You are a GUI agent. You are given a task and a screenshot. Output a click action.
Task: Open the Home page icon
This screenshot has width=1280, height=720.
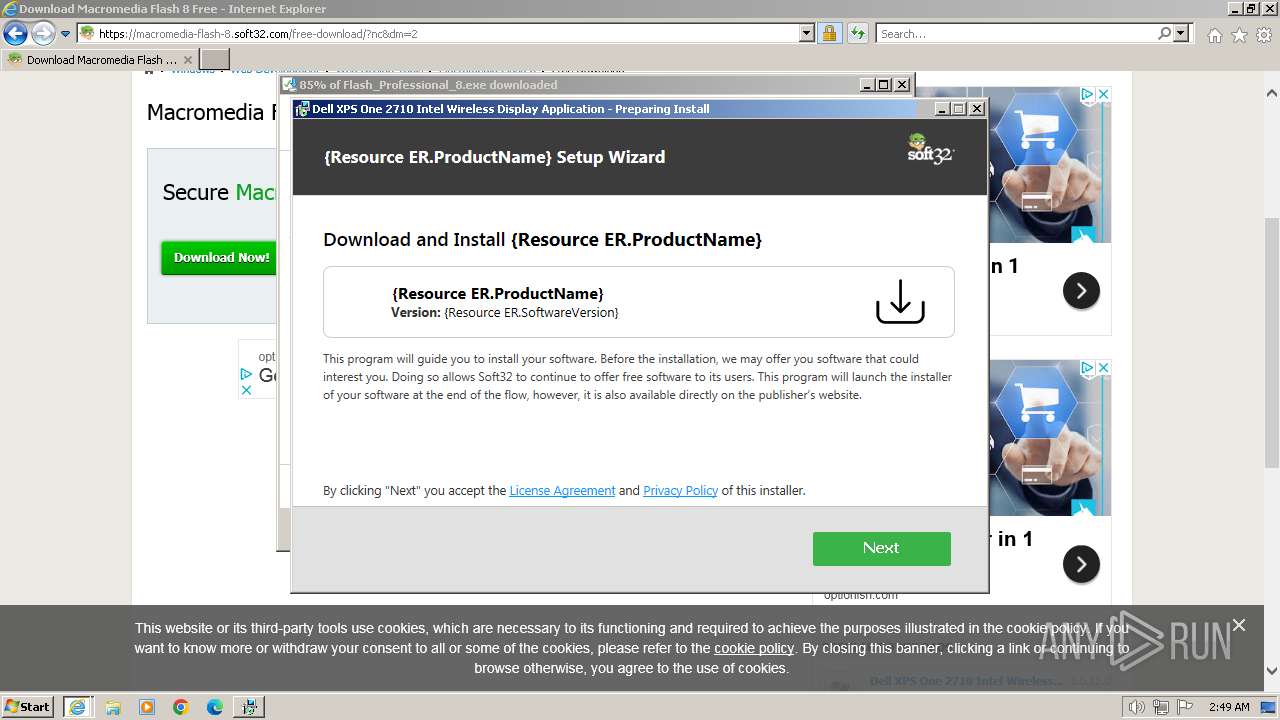(x=1214, y=35)
